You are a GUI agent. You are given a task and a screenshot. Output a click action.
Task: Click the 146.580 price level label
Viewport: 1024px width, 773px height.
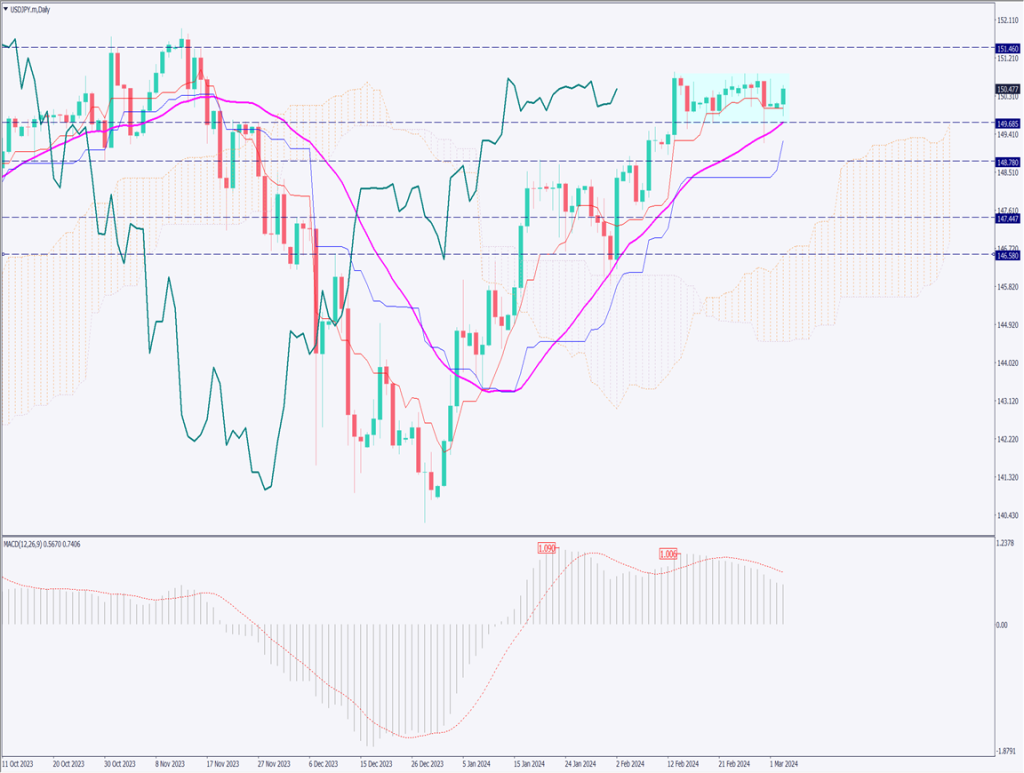point(1007,255)
